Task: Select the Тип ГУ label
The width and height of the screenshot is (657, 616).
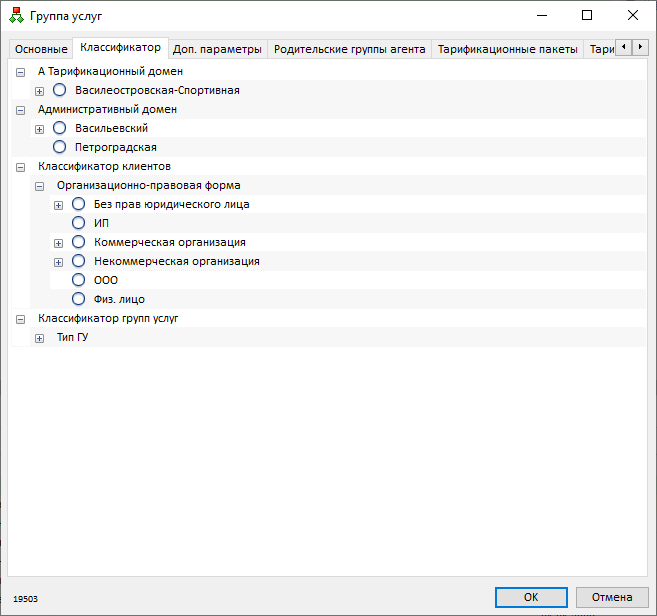Action: (x=72, y=337)
